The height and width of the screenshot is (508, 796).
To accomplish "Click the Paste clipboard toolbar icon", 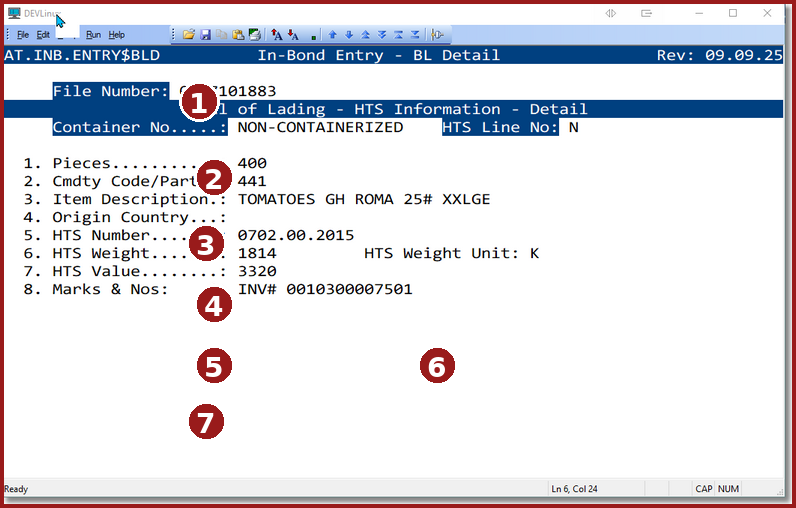I will pos(238,35).
